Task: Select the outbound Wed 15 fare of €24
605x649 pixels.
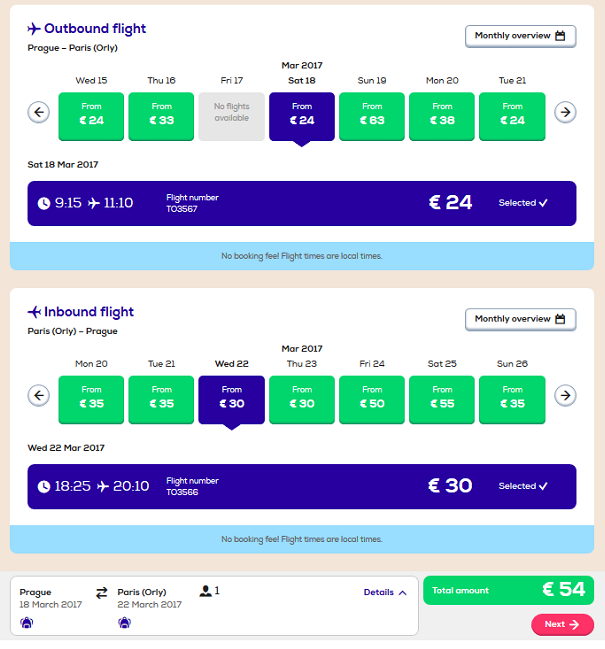Action: (91, 116)
